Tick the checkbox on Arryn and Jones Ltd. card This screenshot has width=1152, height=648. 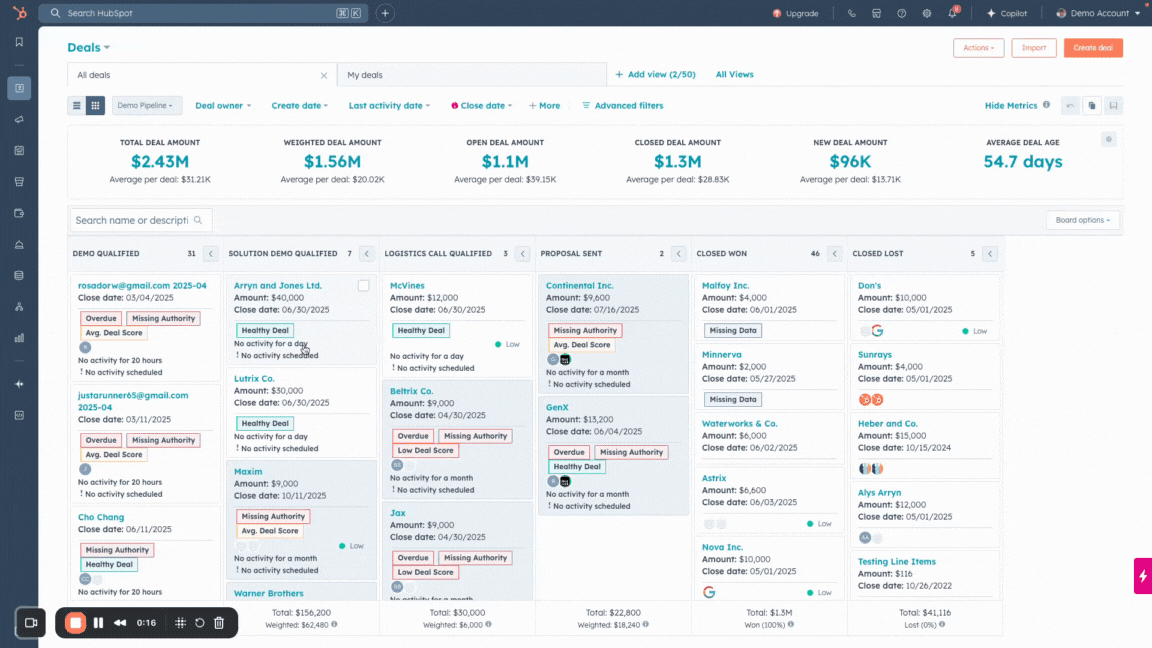[364, 286]
